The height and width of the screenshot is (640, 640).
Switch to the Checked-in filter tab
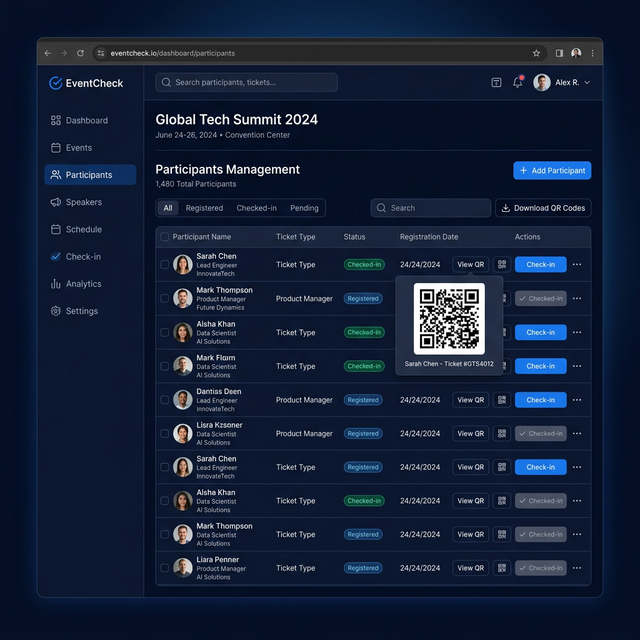pyautogui.click(x=256, y=208)
